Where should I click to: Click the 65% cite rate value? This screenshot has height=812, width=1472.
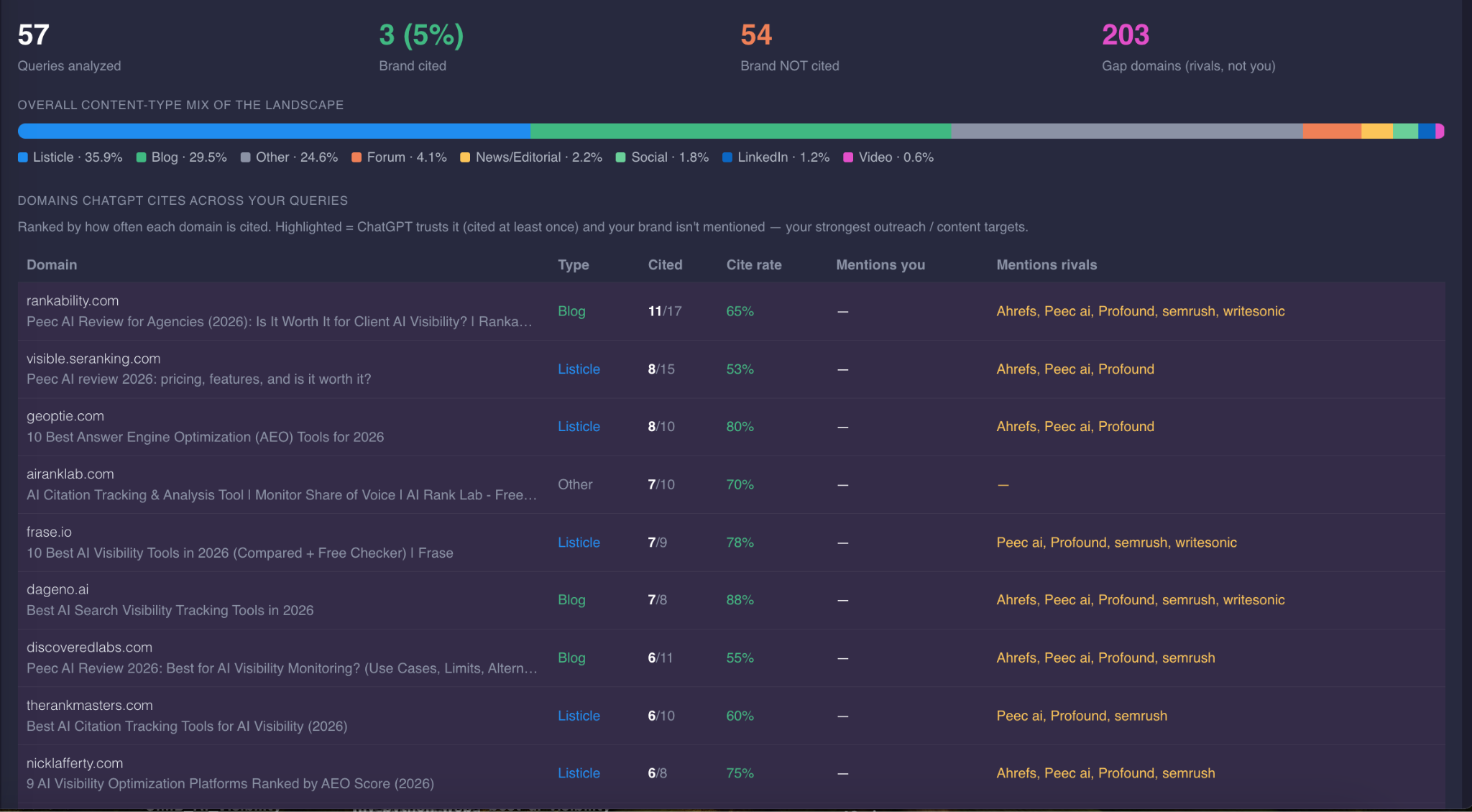tap(740, 311)
